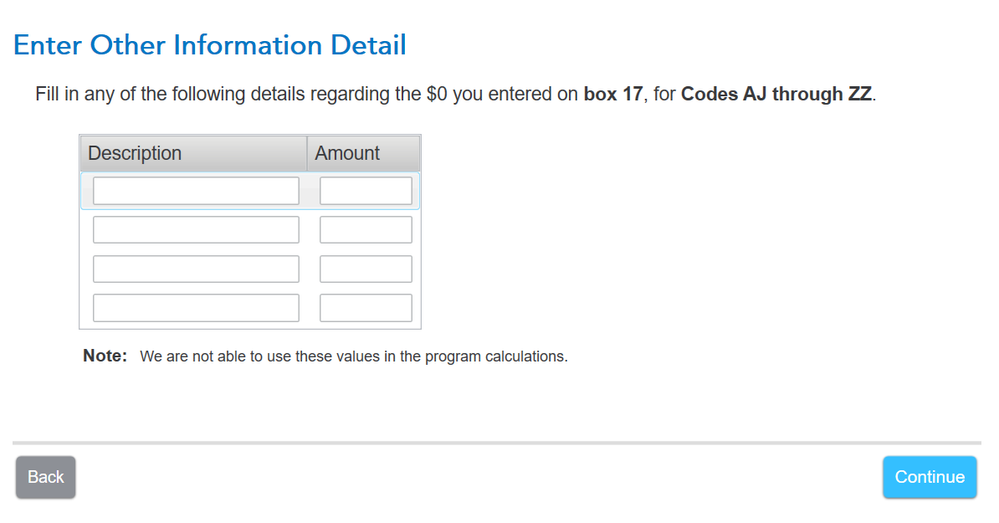Click the bold "Codes AJ through ZZ" text

(x=777, y=96)
